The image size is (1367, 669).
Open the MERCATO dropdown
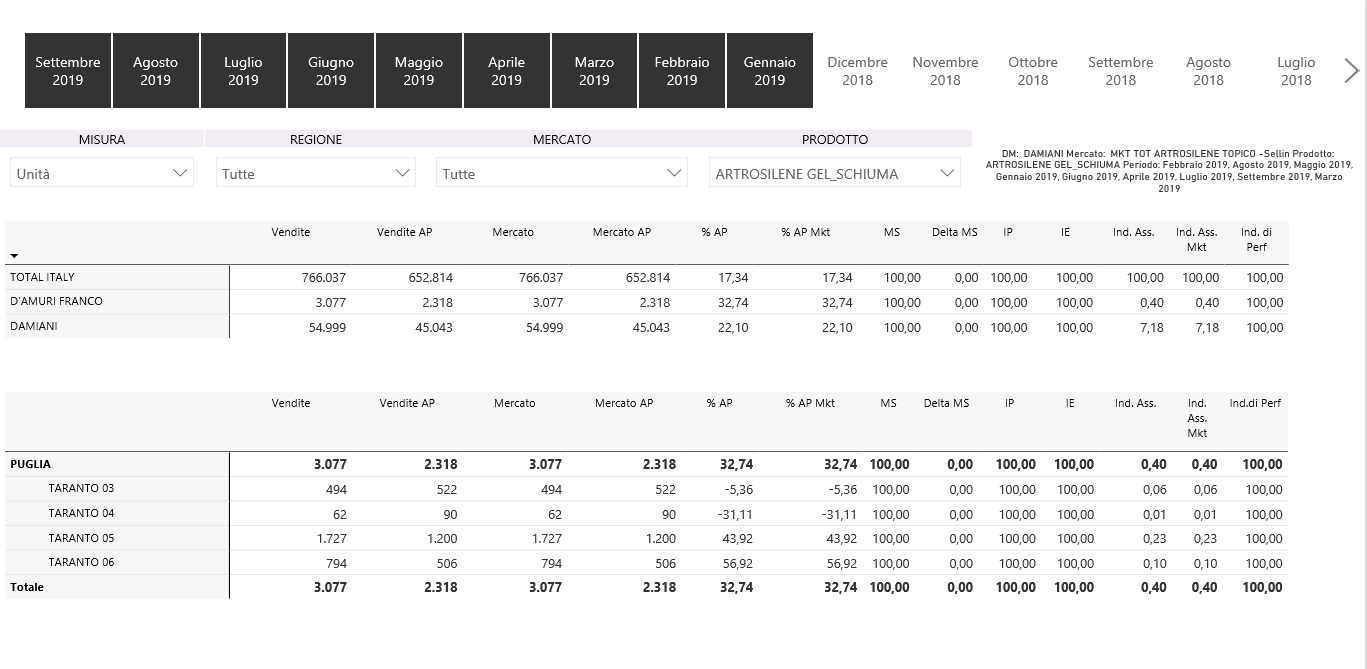[x=561, y=173]
